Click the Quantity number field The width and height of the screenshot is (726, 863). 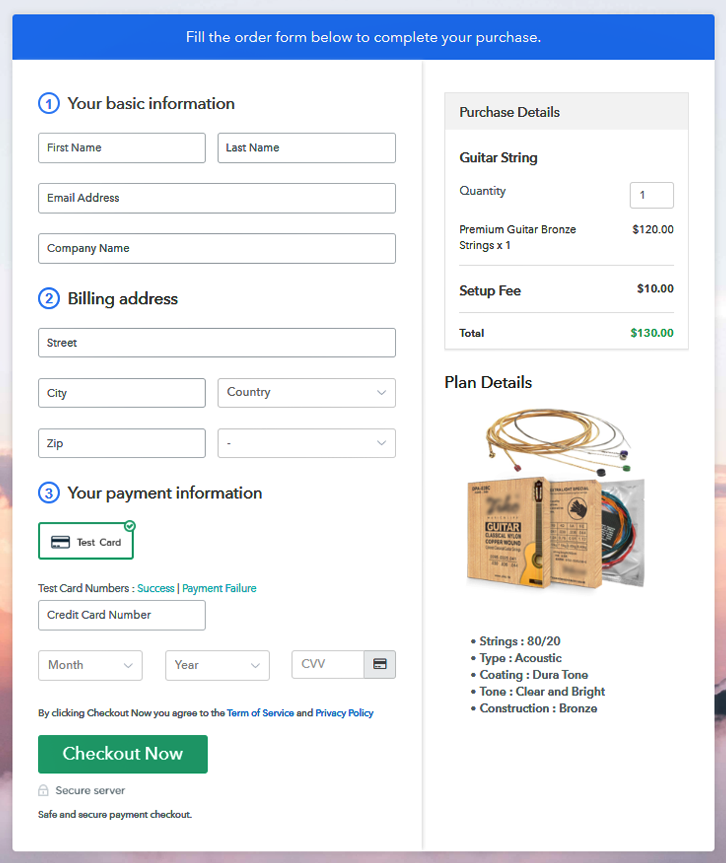pyautogui.click(x=651, y=195)
